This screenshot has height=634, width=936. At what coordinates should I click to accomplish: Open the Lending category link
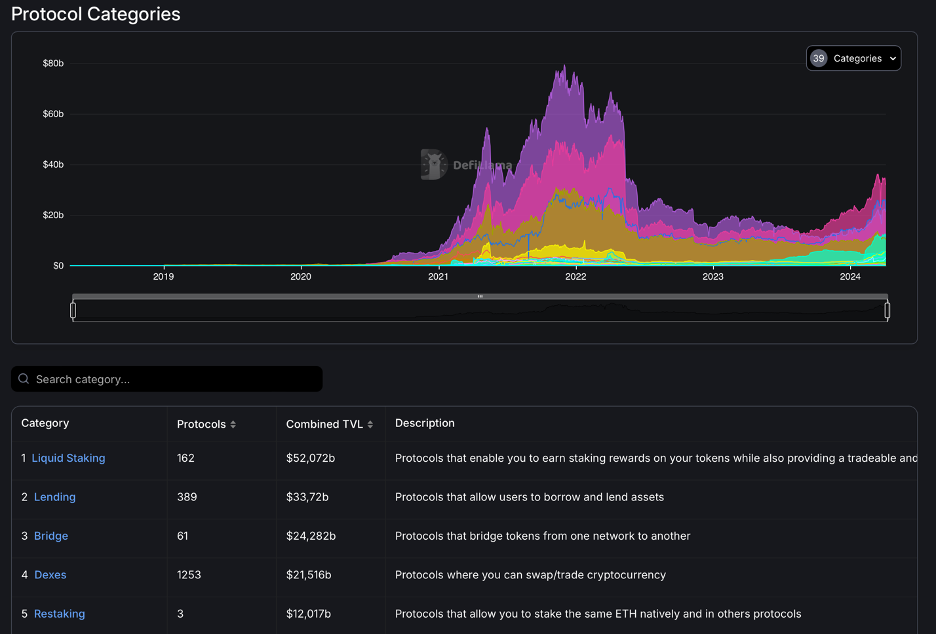pyautogui.click(x=55, y=497)
